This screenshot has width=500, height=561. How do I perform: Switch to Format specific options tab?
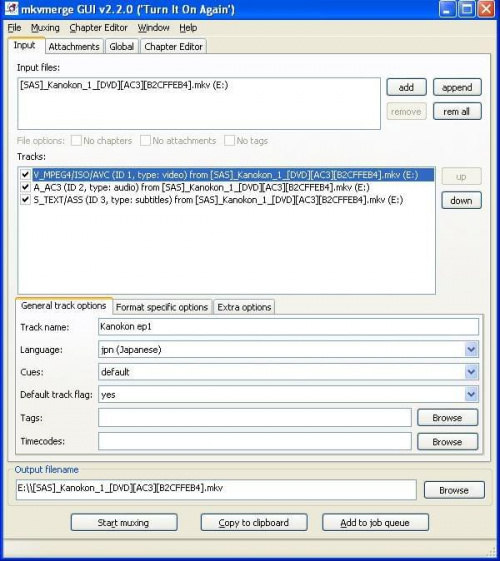(162, 307)
